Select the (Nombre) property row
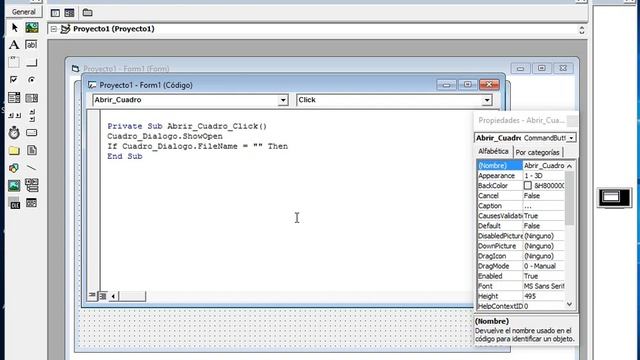This screenshot has width=640, height=360. tap(521, 165)
